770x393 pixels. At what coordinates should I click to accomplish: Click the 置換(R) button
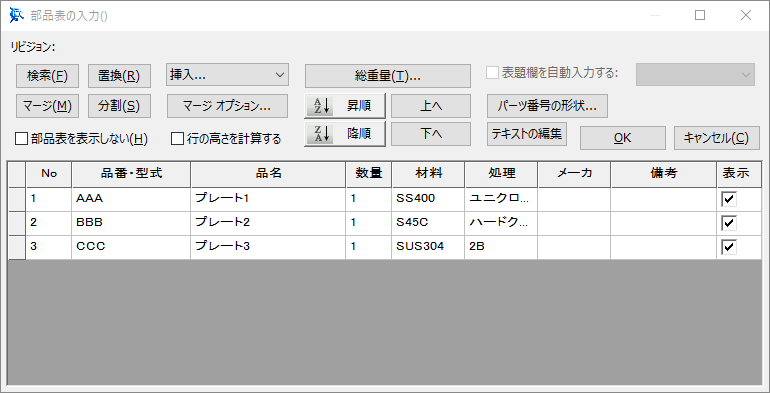click(x=119, y=76)
